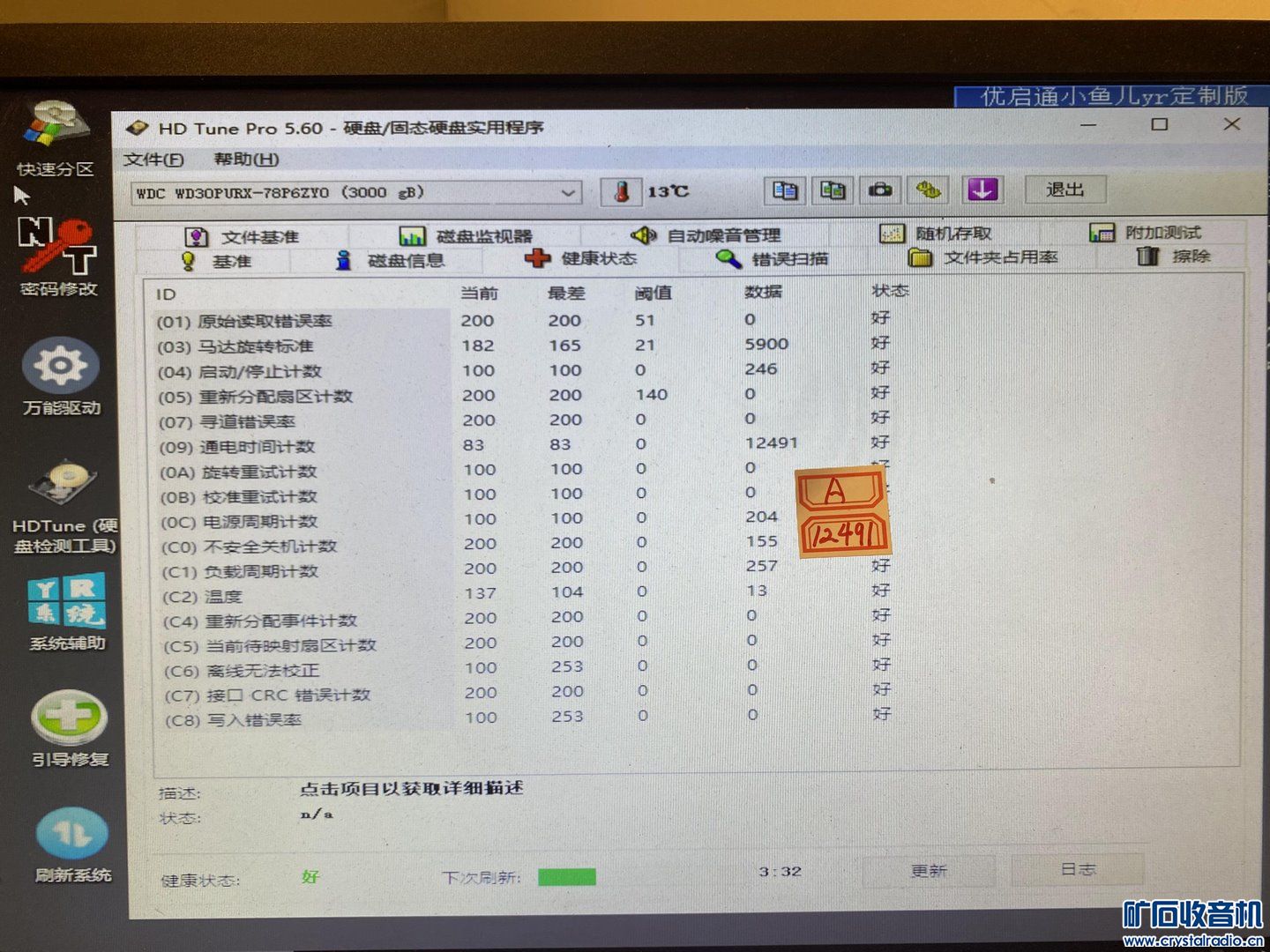This screenshot has width=1270, height=952.
Task: Open options via the gears toolbar icon
Action: (x=929, y=190)
